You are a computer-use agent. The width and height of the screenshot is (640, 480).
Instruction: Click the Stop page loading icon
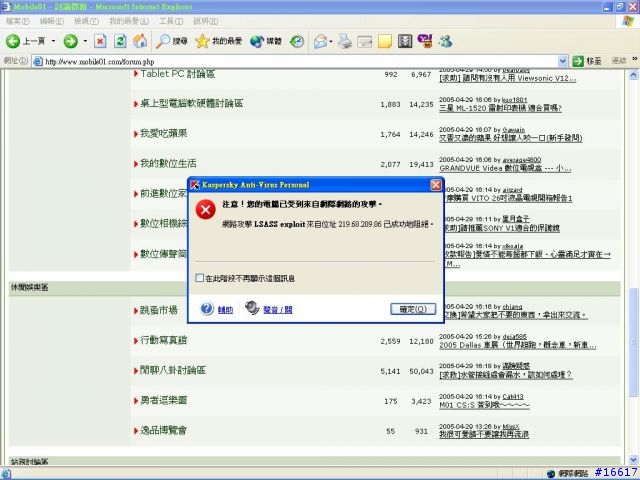click(100, 41)
